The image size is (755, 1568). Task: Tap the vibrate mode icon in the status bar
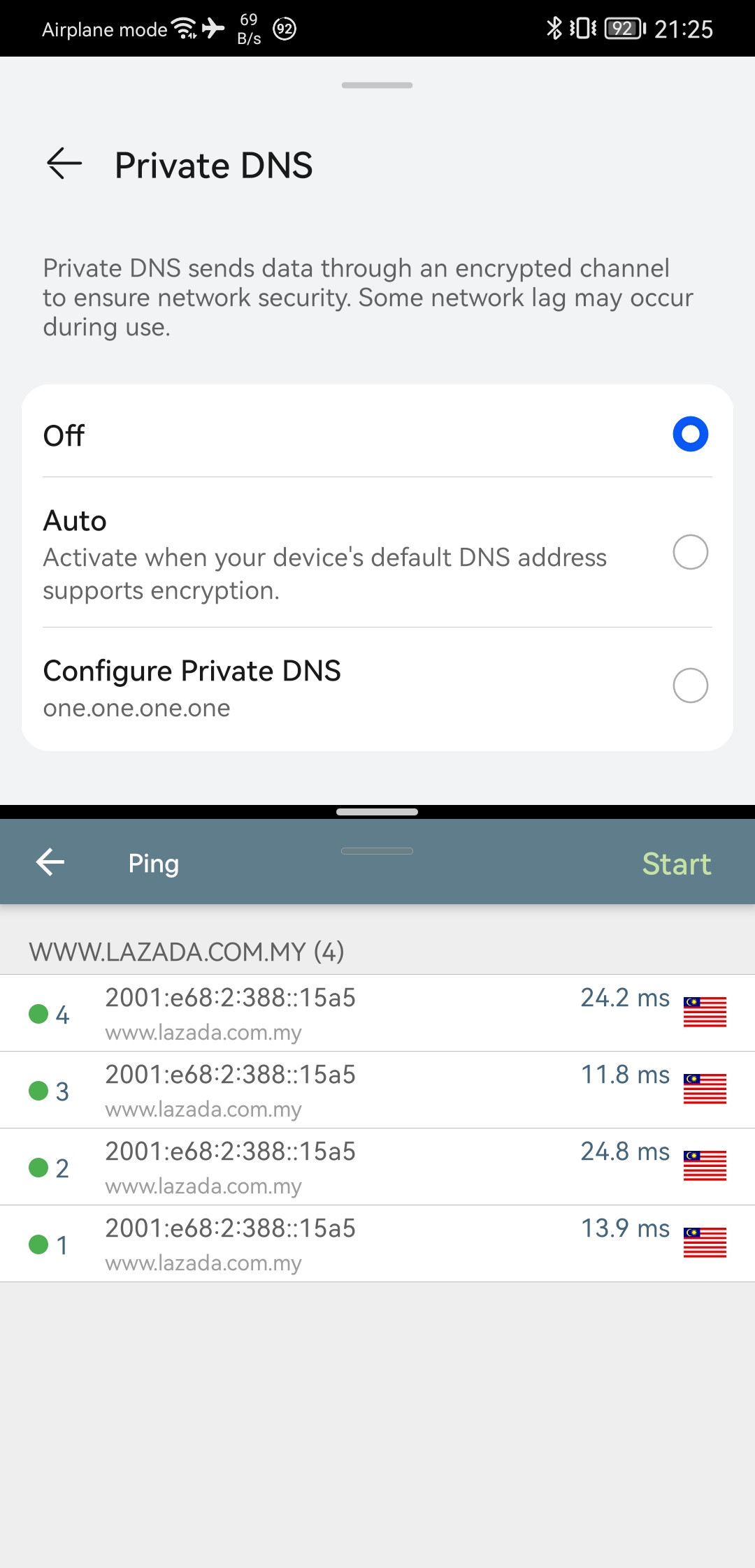(x=582, y=29)
